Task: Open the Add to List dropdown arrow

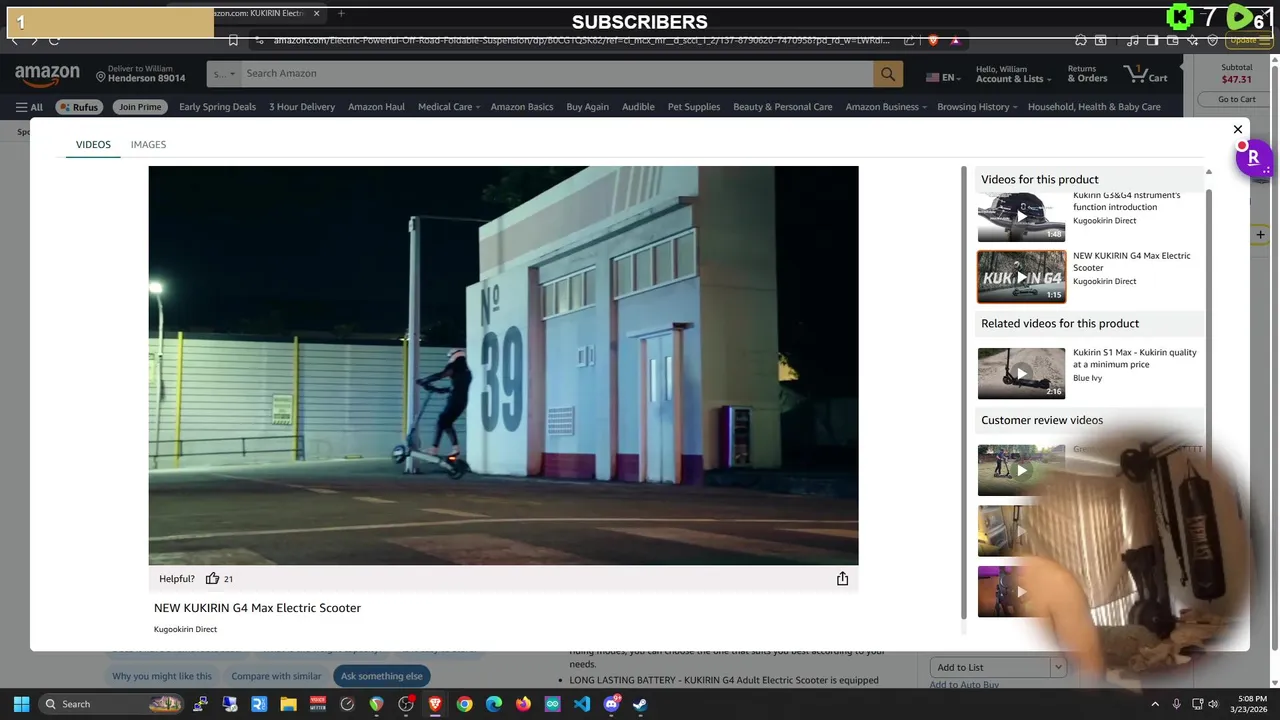Action: pyautogui.click(x=1057, y=667)
